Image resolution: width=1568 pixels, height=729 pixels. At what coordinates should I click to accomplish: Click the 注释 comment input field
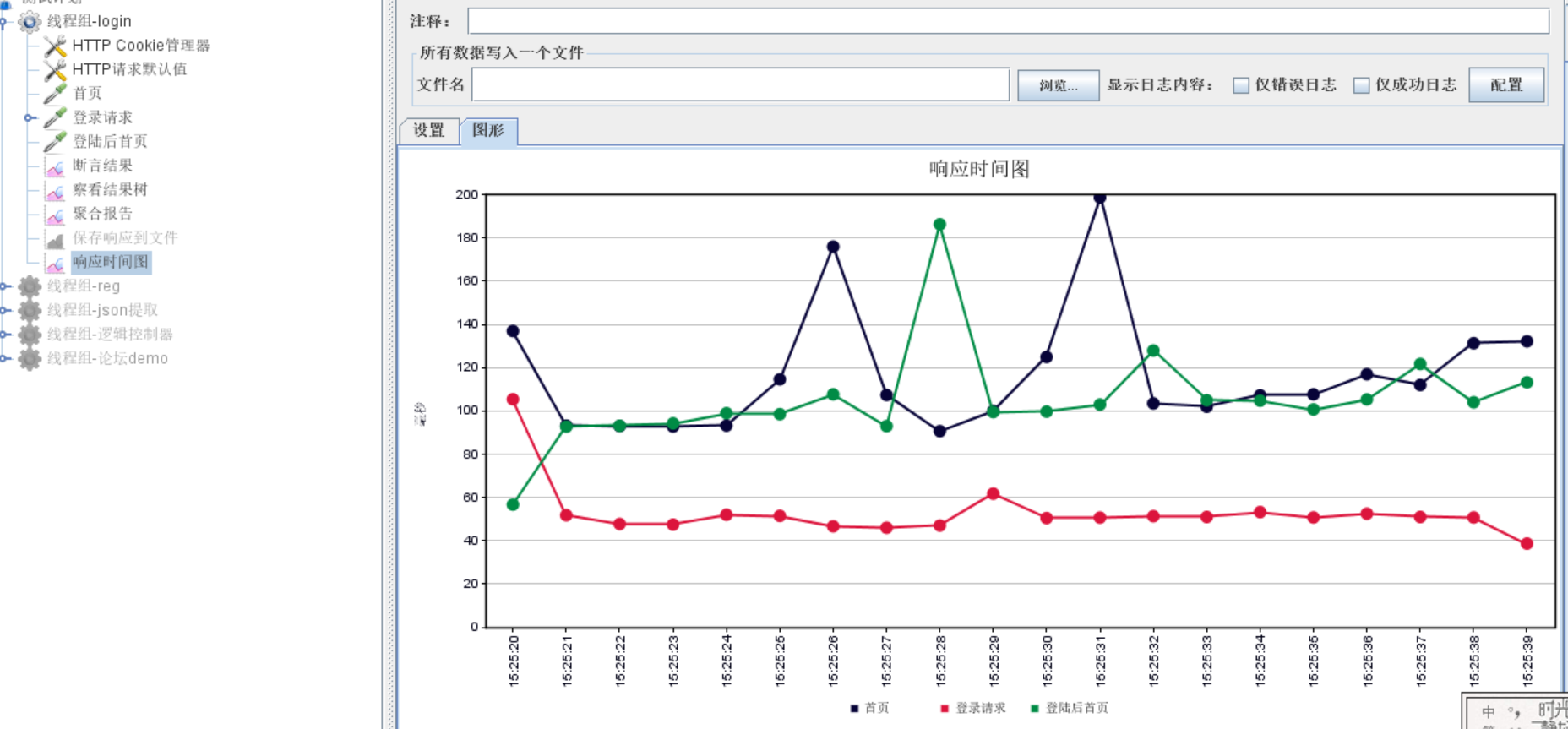(1008, 21)
